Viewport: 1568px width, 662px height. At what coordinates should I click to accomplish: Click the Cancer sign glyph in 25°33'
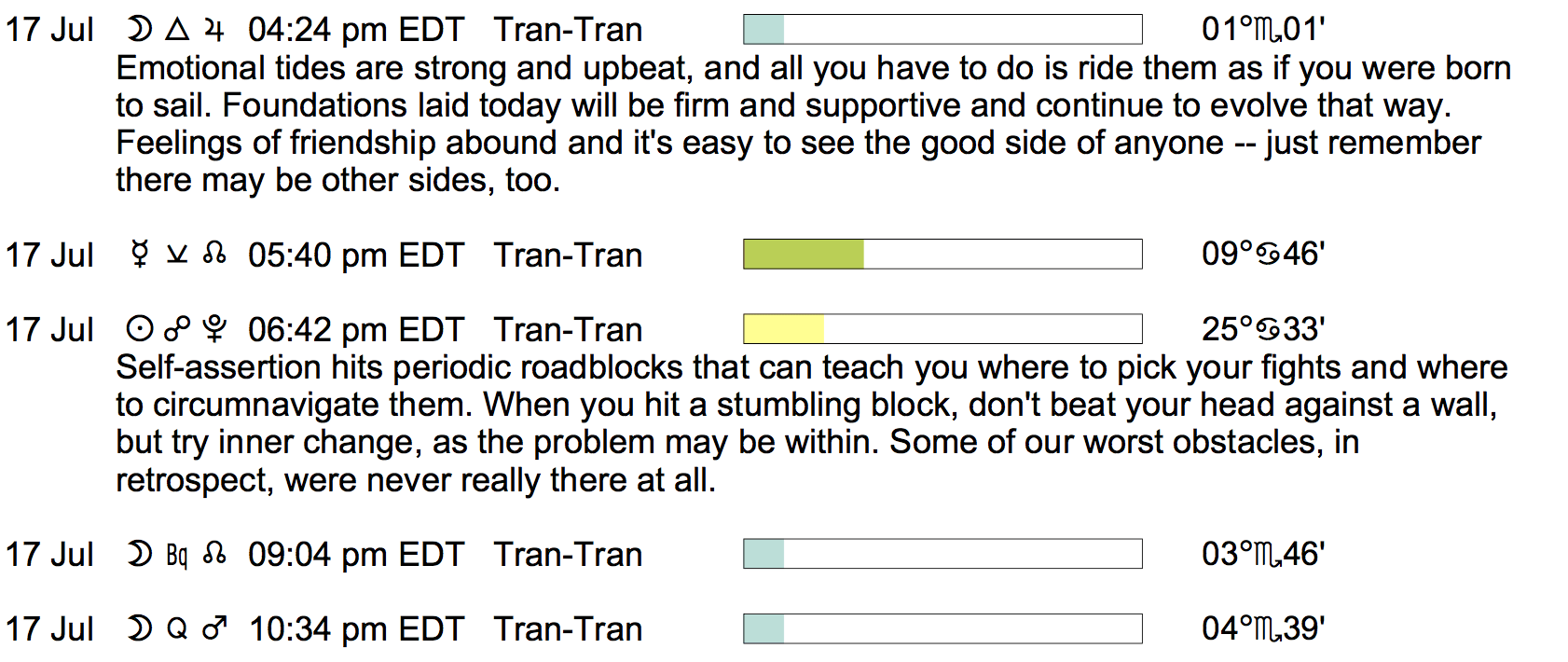pyautogui.click(x=1268, y=330)
